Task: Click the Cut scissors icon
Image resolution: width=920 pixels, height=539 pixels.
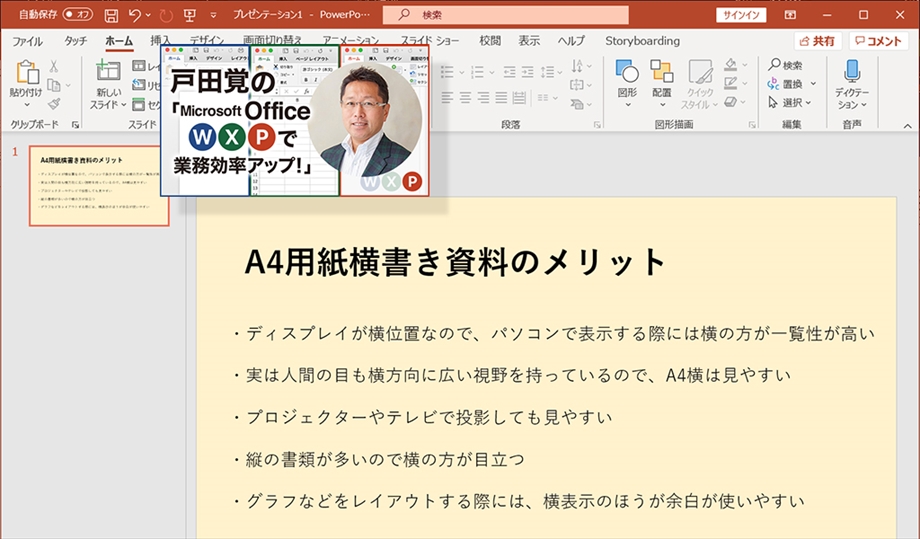Action: tap(54, 66)
